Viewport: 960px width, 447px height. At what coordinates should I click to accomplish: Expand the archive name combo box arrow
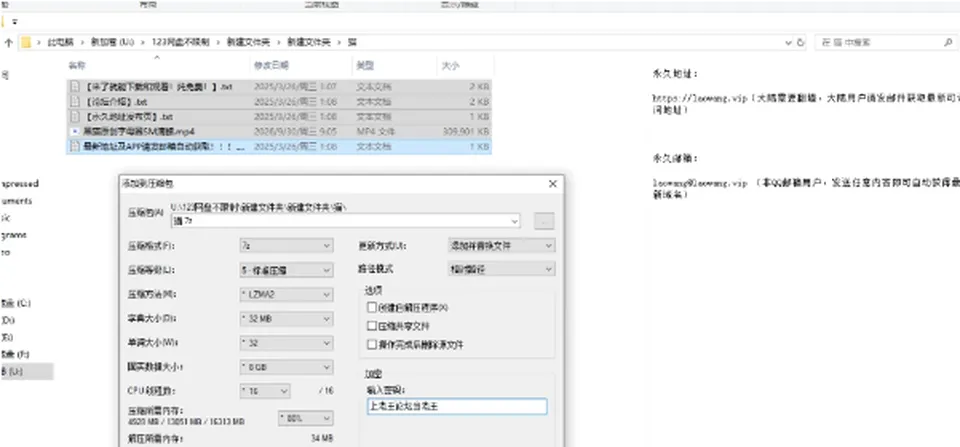click(514, 220)
